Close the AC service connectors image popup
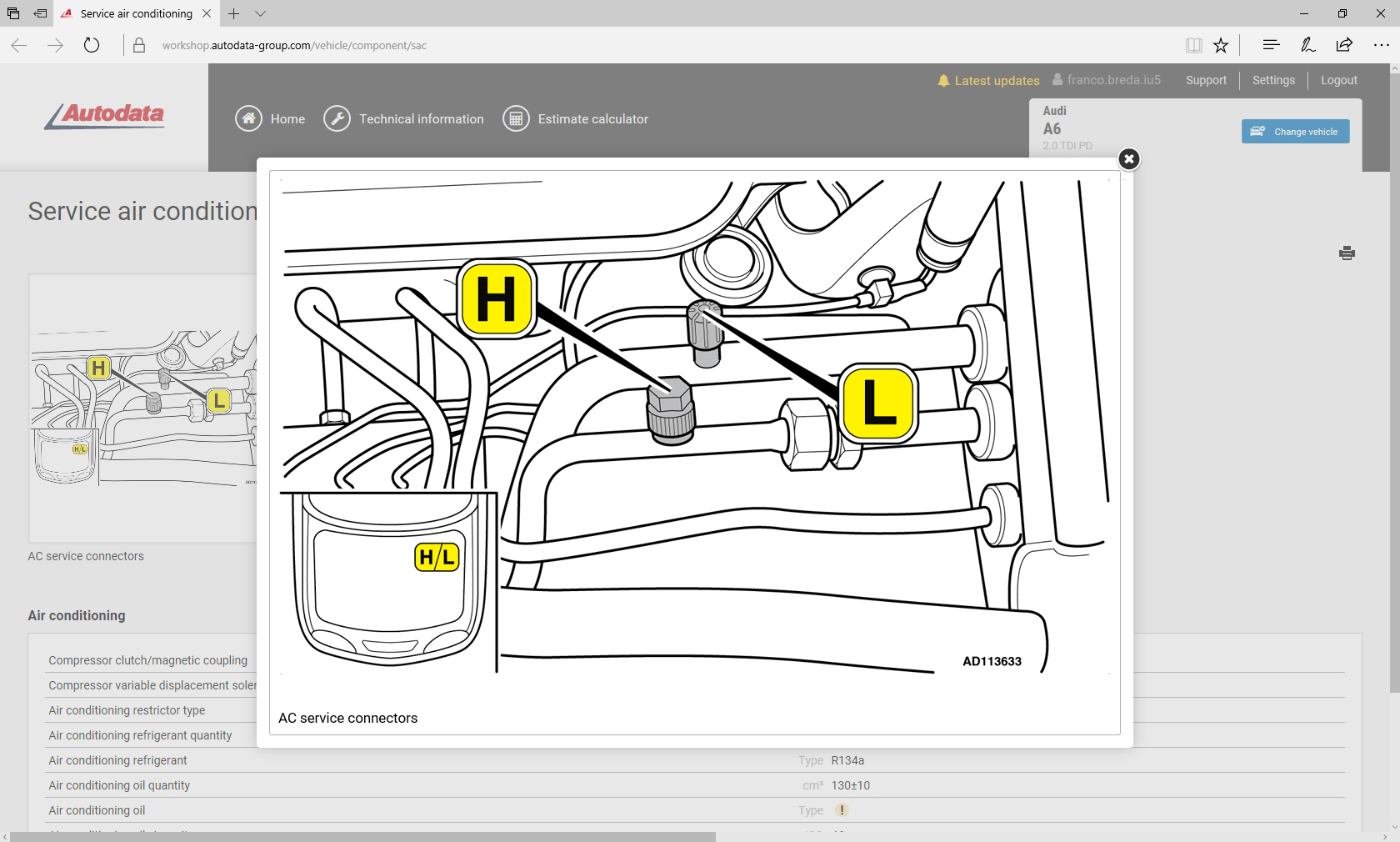Viewport: 1400px width, 842px height. (1128, 159)
